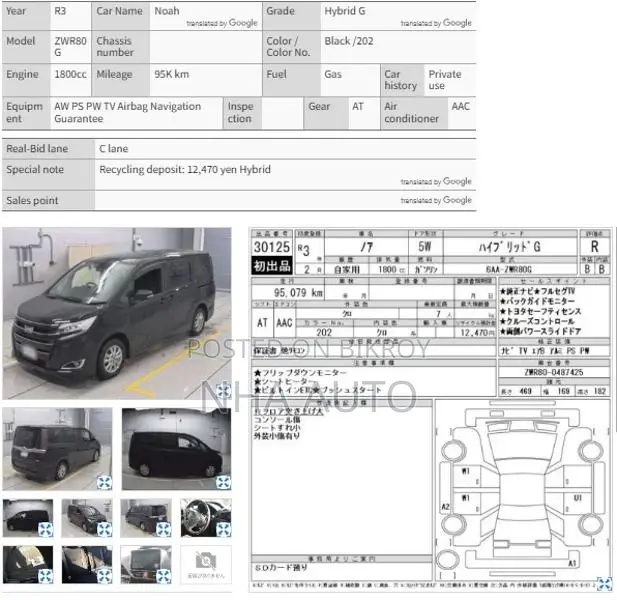Select the Year value 'R3'
The image size is (617, 600).
point(60,11)
